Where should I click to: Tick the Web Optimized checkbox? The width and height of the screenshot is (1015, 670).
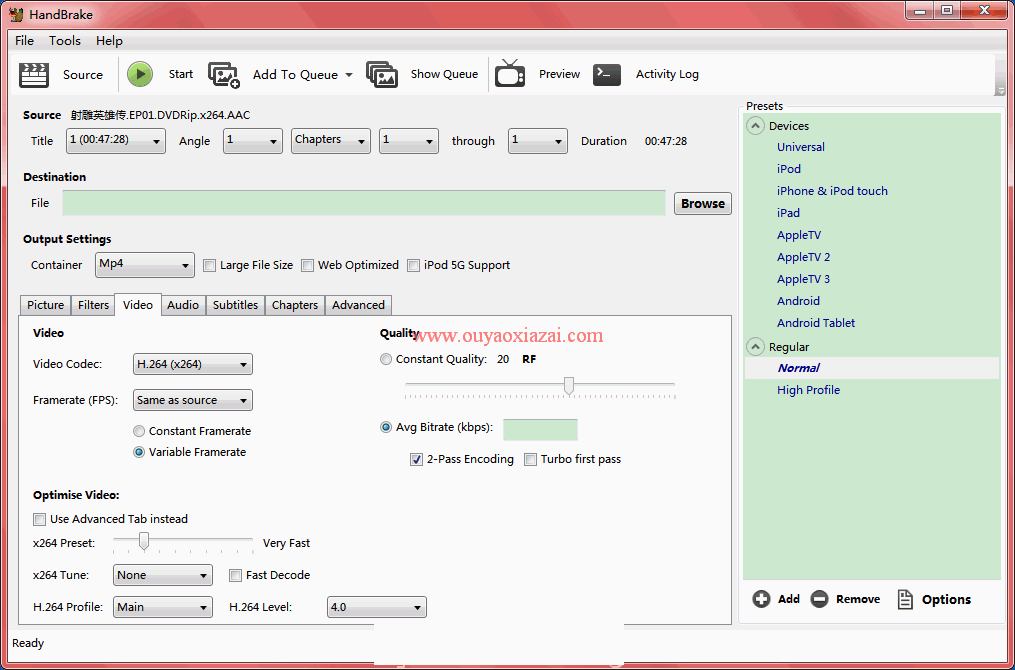click(x=307, y=265)
